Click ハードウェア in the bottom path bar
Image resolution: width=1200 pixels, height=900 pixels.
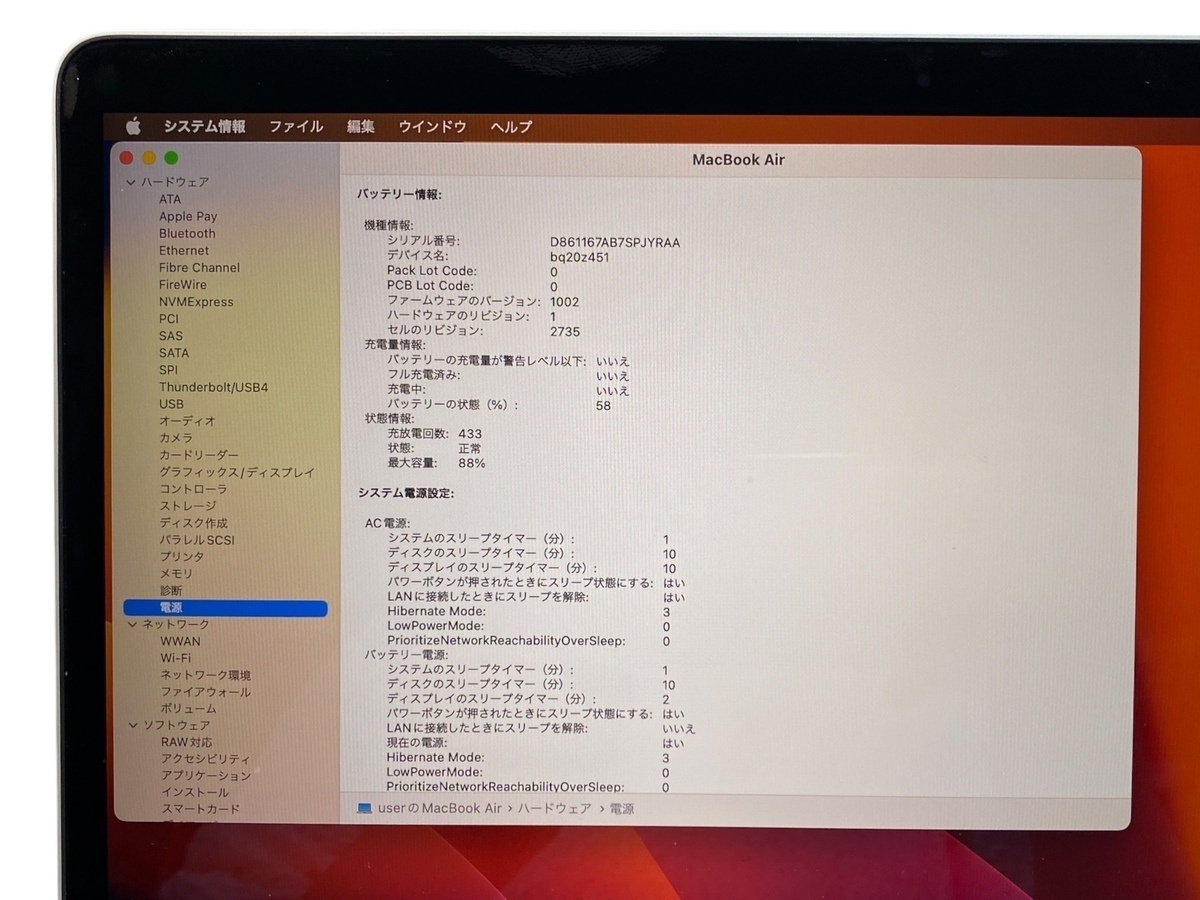(x=555, y=808)
